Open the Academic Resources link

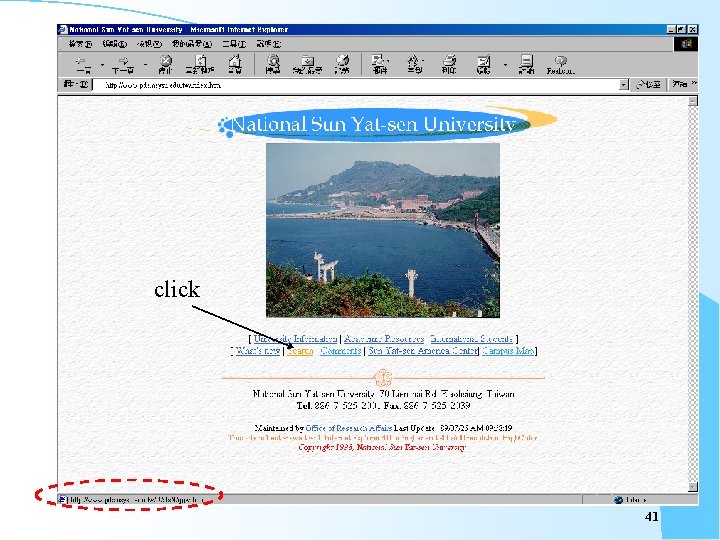tap(384, 339)
